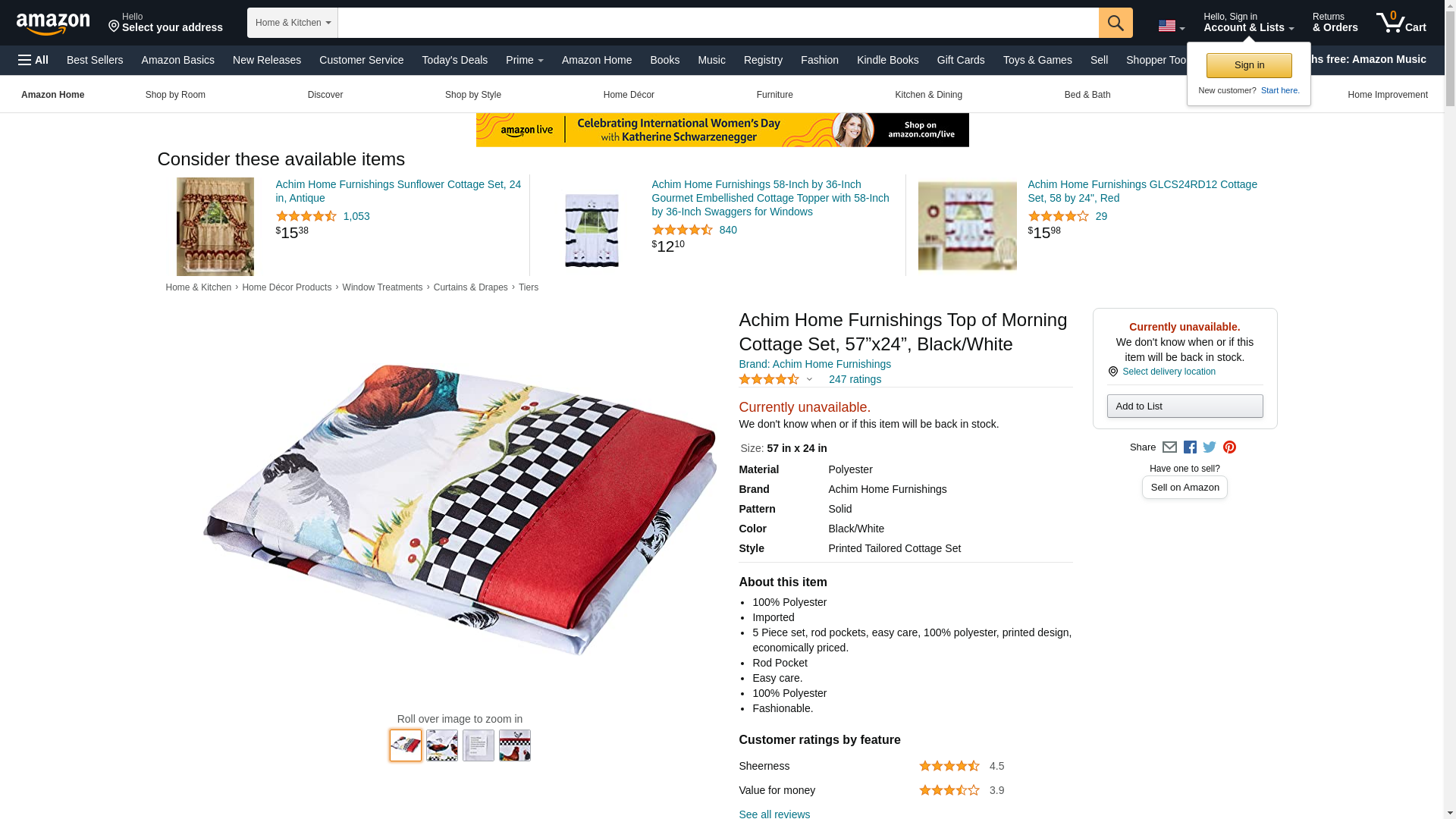
Task: Share product on Facebook icon
Action: [x=1190, y=447]
